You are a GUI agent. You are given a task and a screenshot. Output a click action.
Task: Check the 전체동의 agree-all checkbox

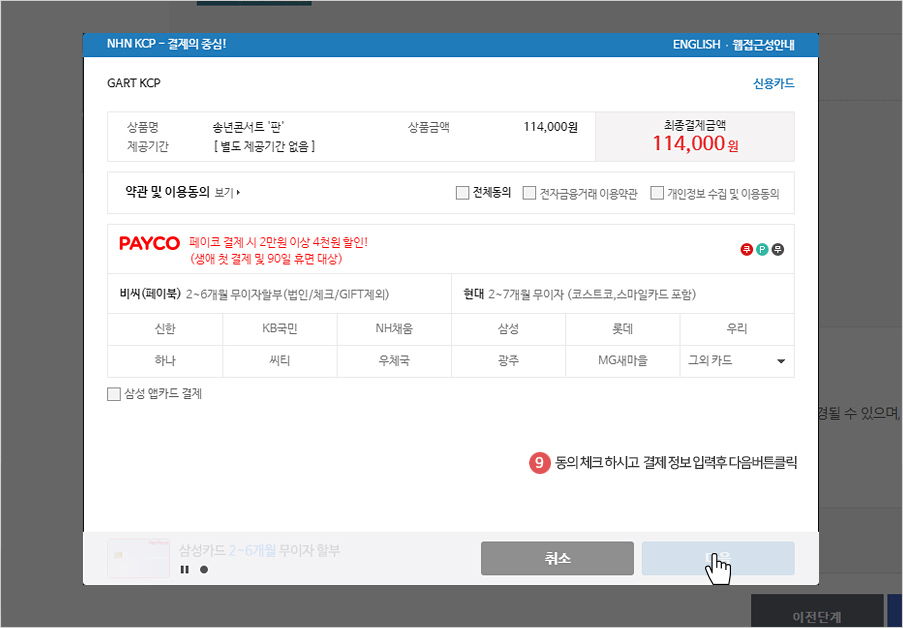(462, 193)
